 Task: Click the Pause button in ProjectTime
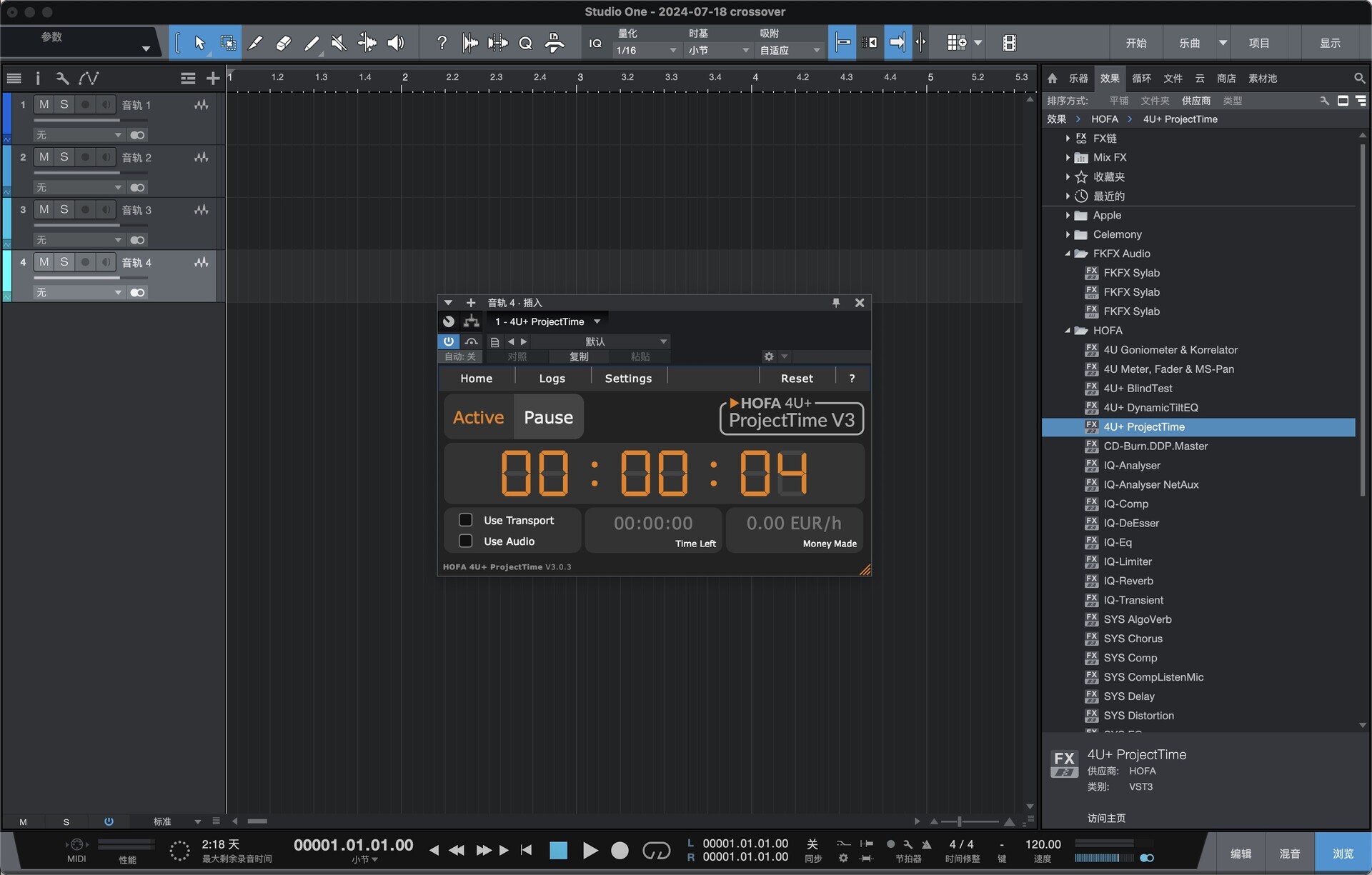pos(548,417)
